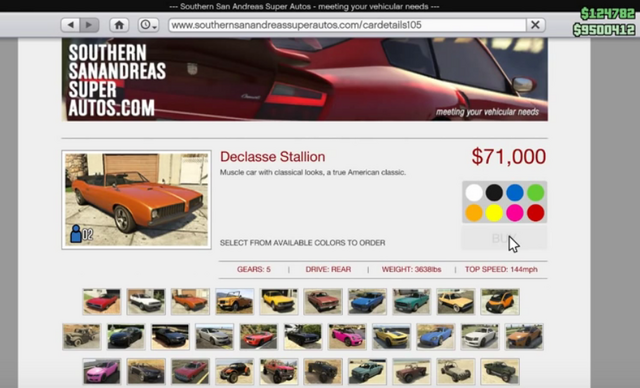This screenshot has width=640, height=388.
Task: Open the red convertible thumbnail in the first row
Action: [x=102, y=302]
